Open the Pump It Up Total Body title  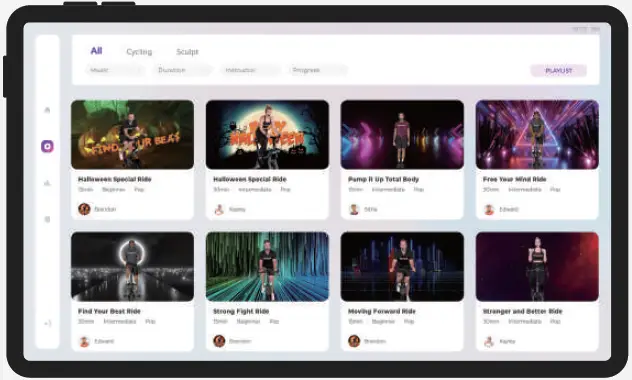click(383, 179)
